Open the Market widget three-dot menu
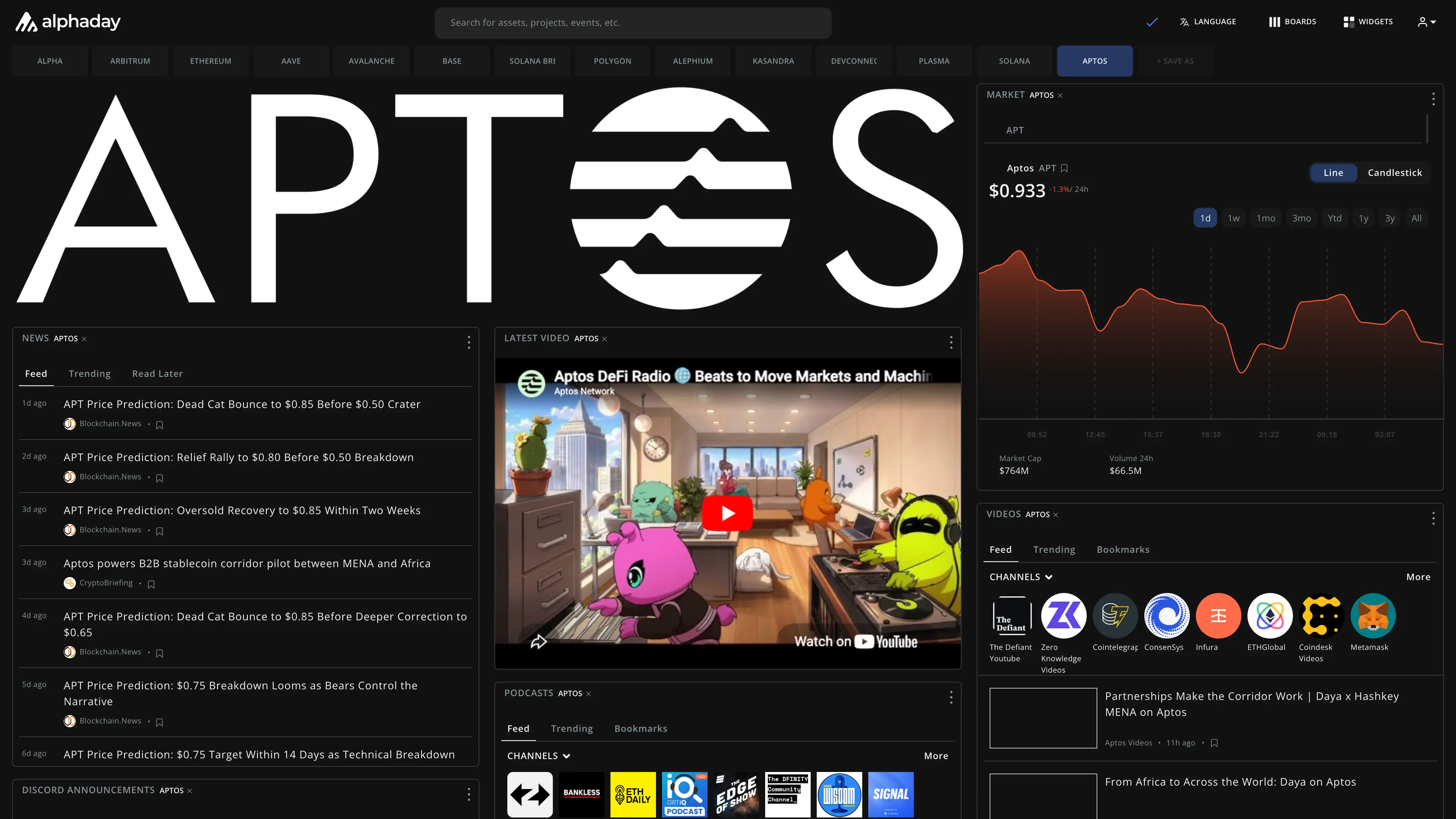The height and width of the screenshot is (819, 1456). 1433,99
